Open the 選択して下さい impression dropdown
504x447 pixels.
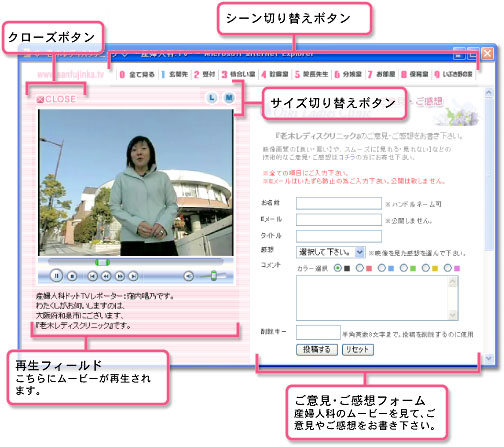pyautogui.click(x=330, y=252)
